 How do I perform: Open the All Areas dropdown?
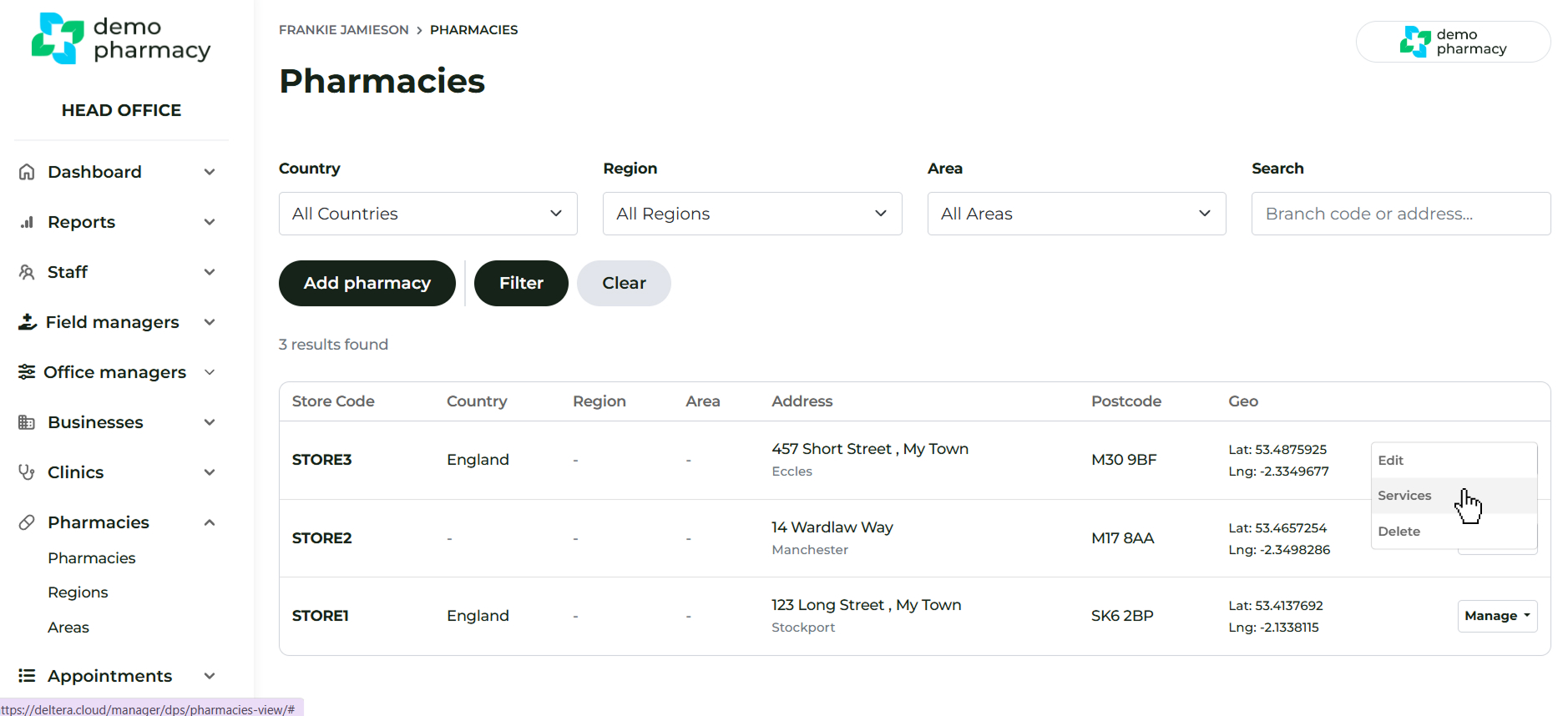[x=1075, y=214]
